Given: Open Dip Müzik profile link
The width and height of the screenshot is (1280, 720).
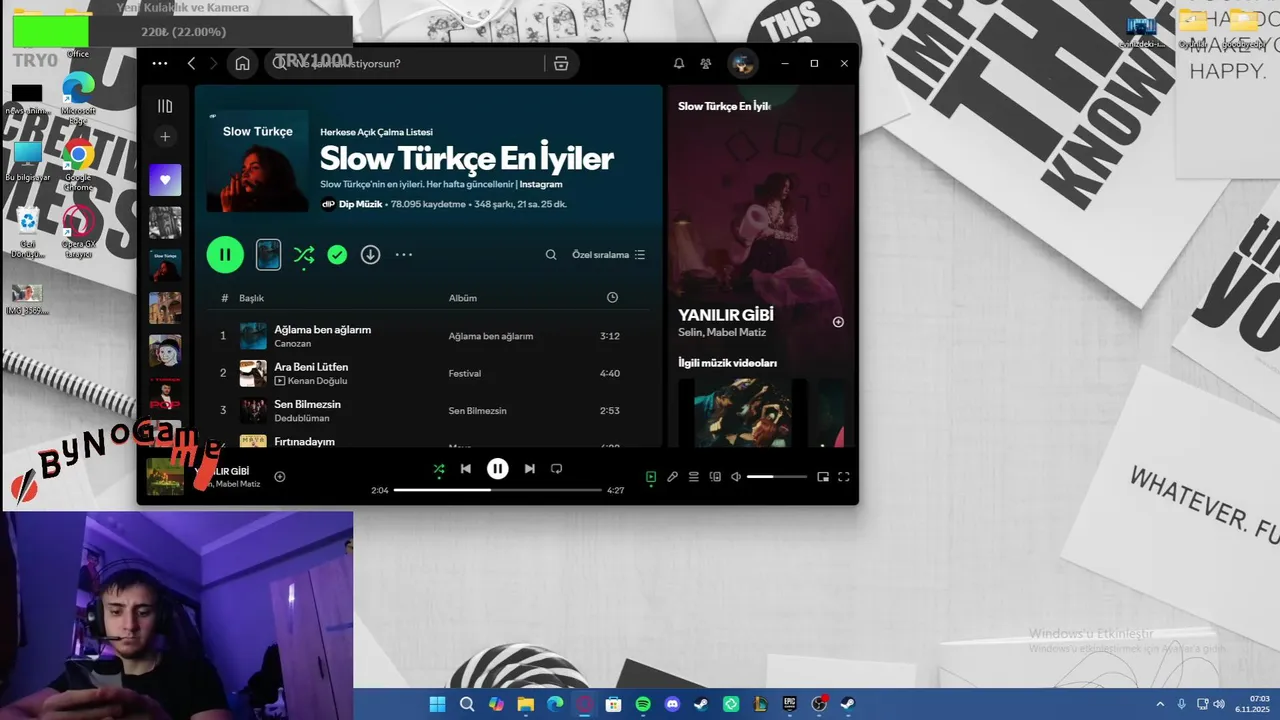Looking at the screenshot, I should pyautogui.click(x=360, y=204).
